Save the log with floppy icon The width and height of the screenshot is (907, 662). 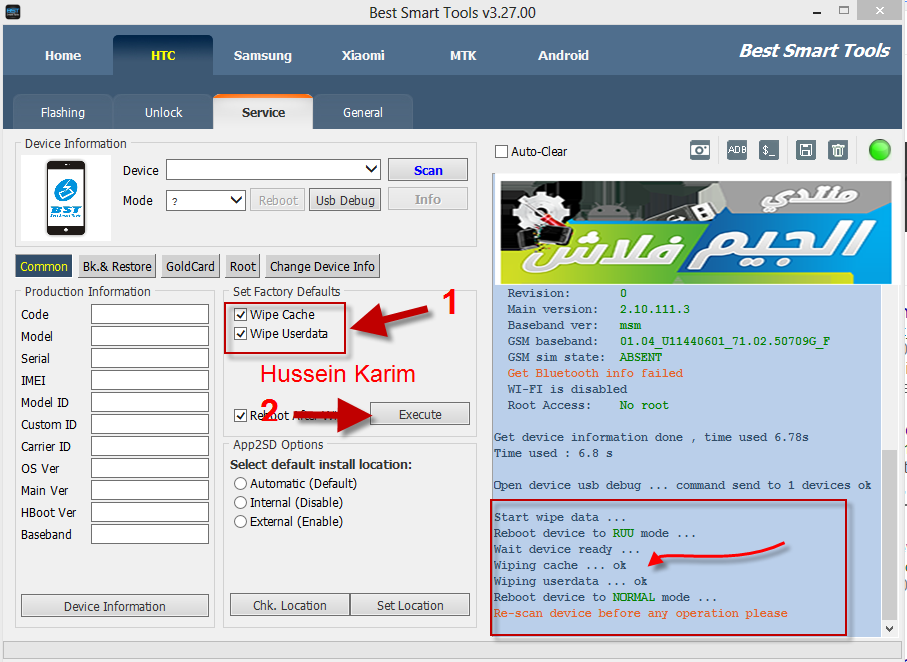pyautogui.click(x=805, y=150)
